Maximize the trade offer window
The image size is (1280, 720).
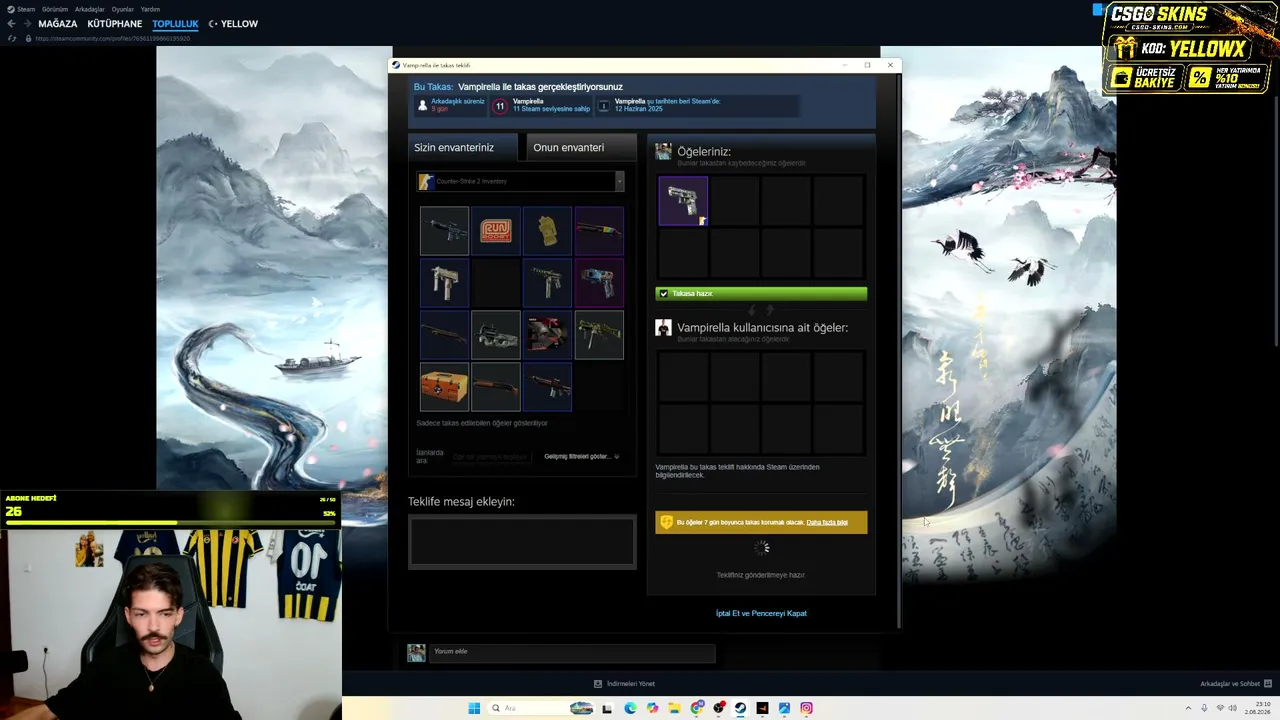coord(867,65)
